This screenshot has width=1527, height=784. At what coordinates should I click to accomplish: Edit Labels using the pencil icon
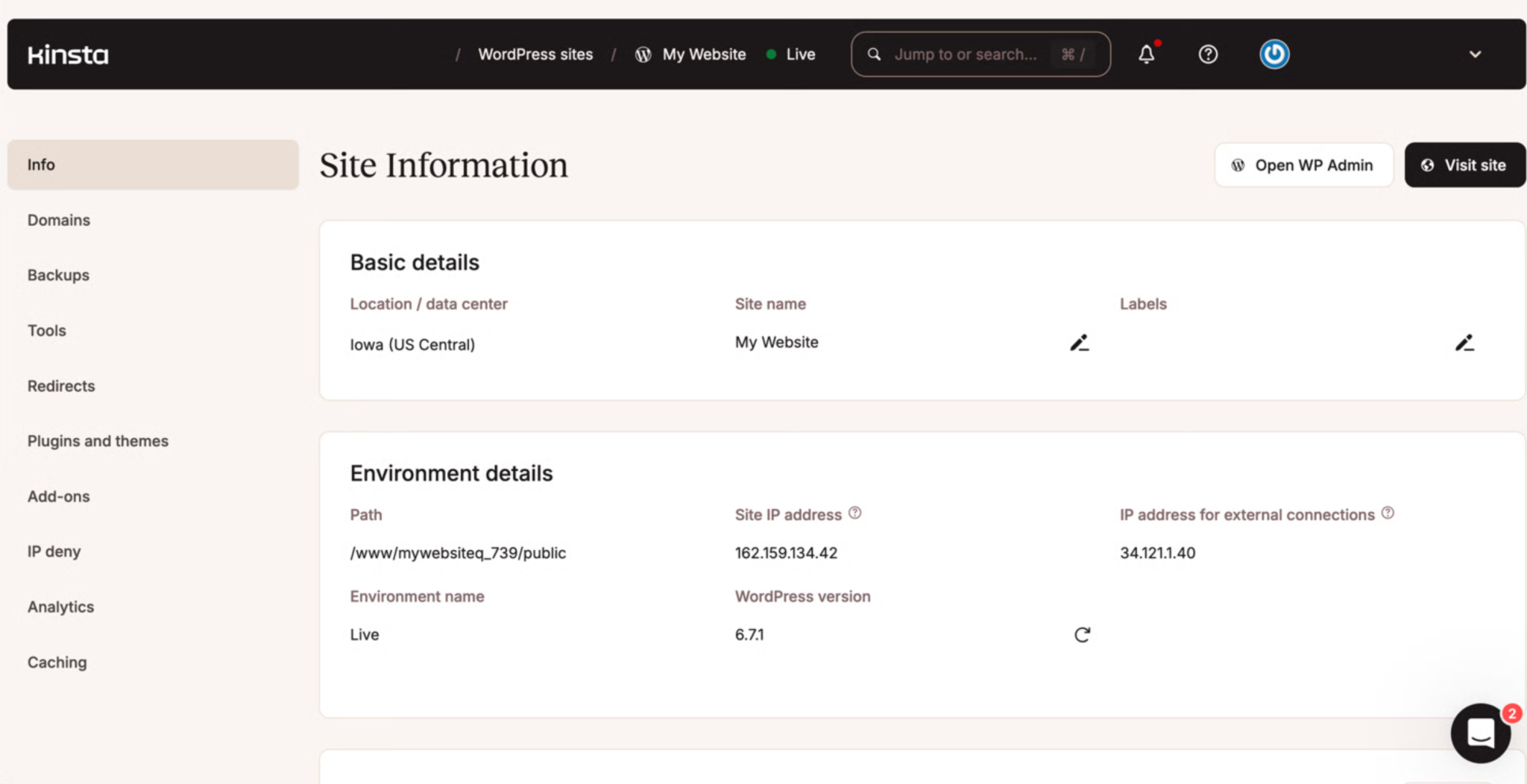tap(1464, 343)
